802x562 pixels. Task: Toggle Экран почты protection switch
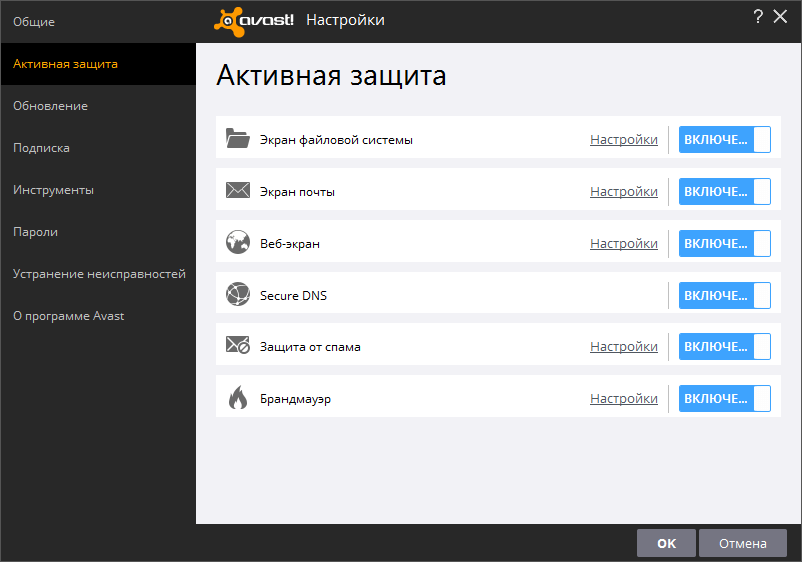tap(724, 192)
